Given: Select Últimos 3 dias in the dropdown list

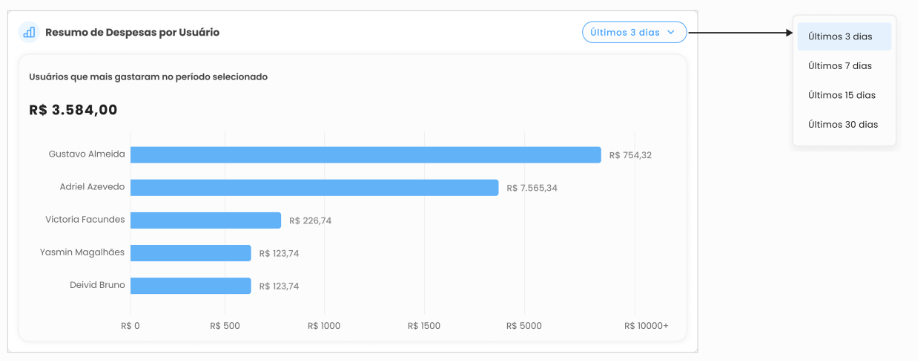Looking at the screenshot, I should point(844,36).
